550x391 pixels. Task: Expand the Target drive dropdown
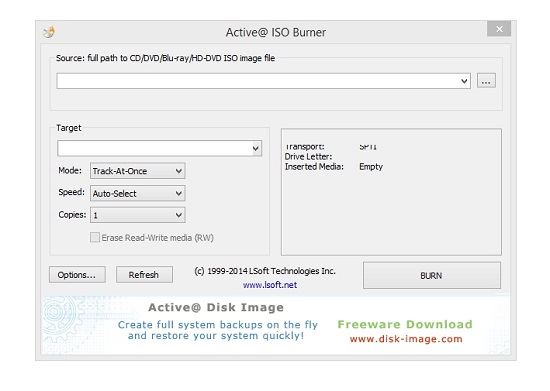256,148
